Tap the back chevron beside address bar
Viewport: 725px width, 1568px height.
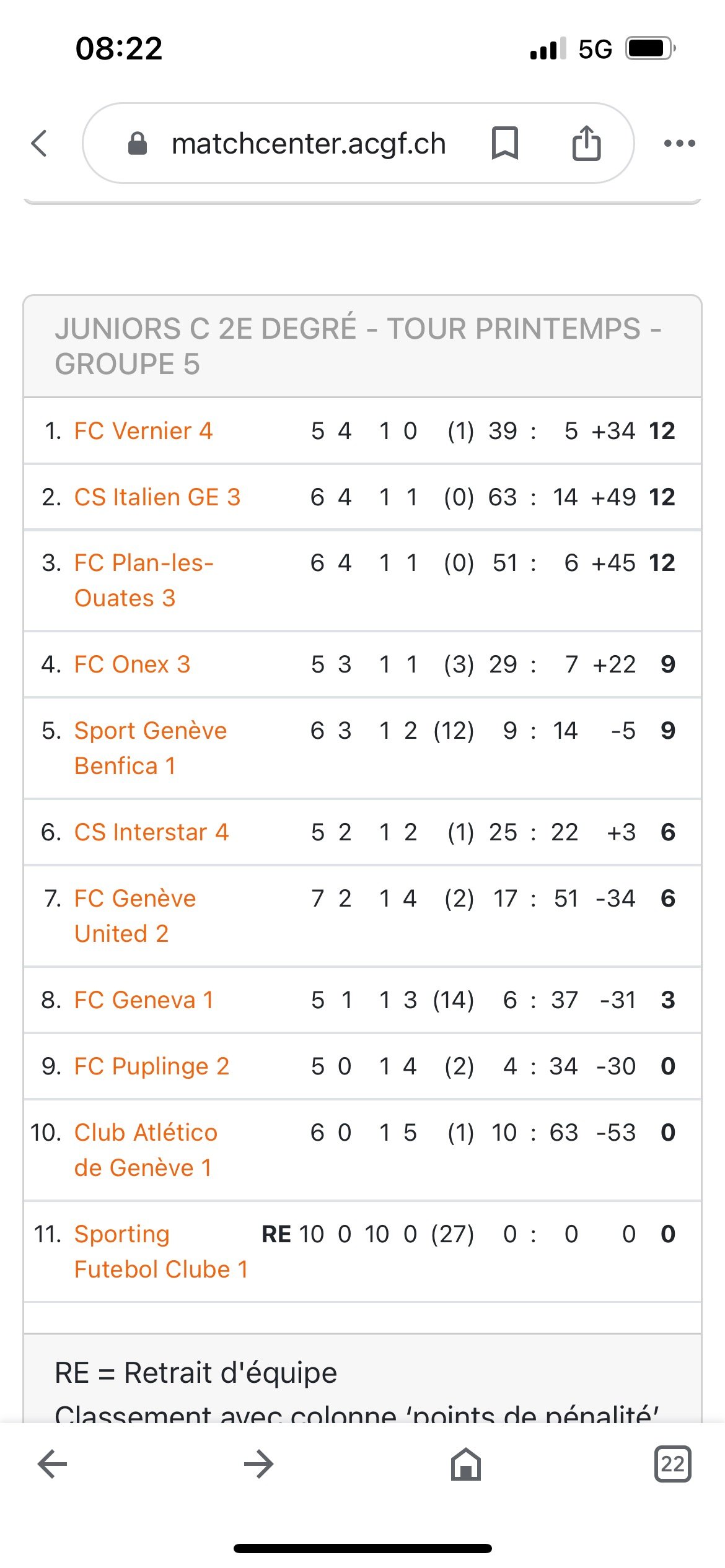[39, 143]
